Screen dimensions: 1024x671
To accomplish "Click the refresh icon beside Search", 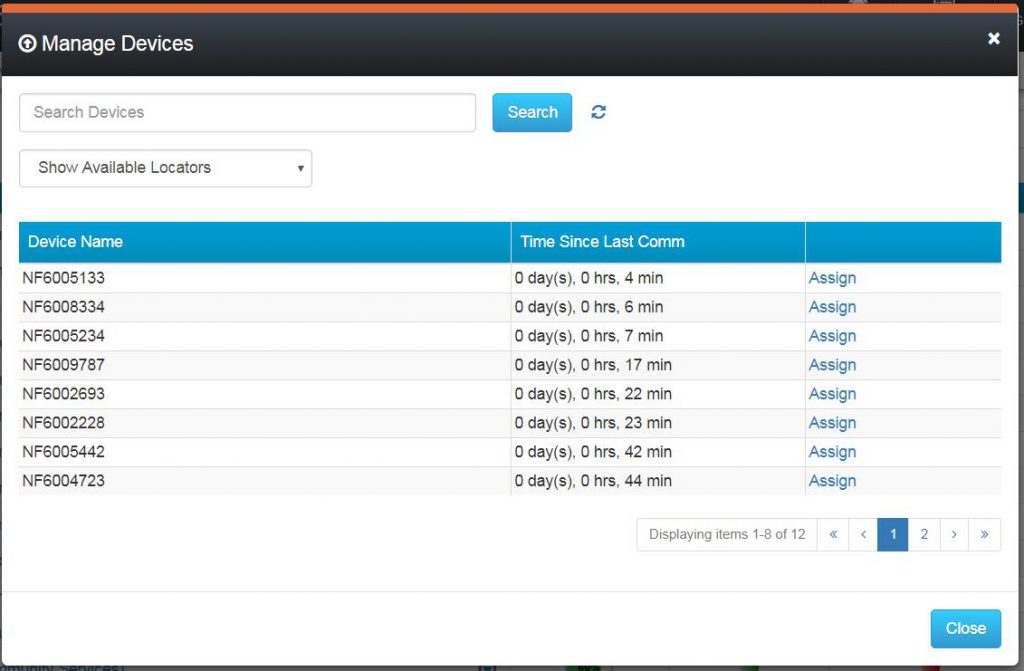I will coord(598,112).
